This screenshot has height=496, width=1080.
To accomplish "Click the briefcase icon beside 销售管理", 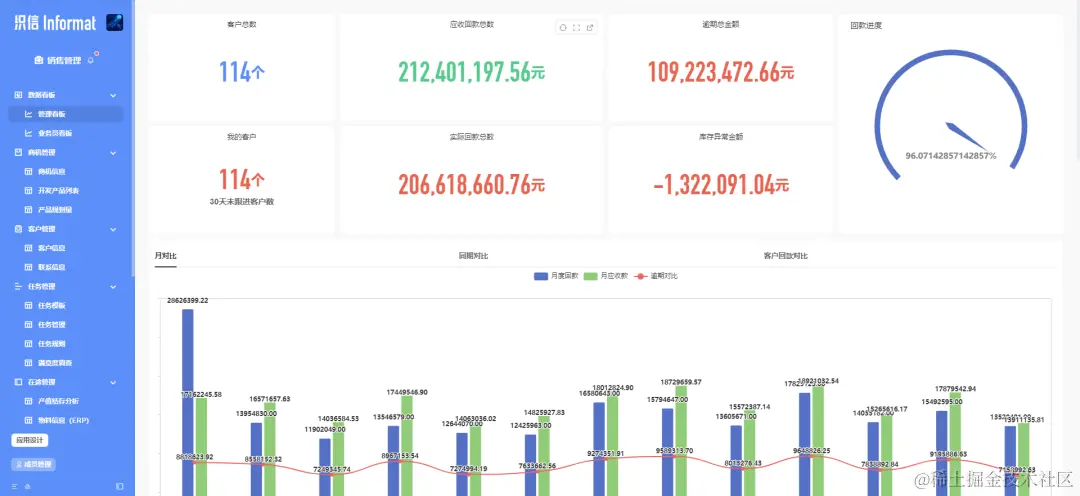I will click(39, 61).
